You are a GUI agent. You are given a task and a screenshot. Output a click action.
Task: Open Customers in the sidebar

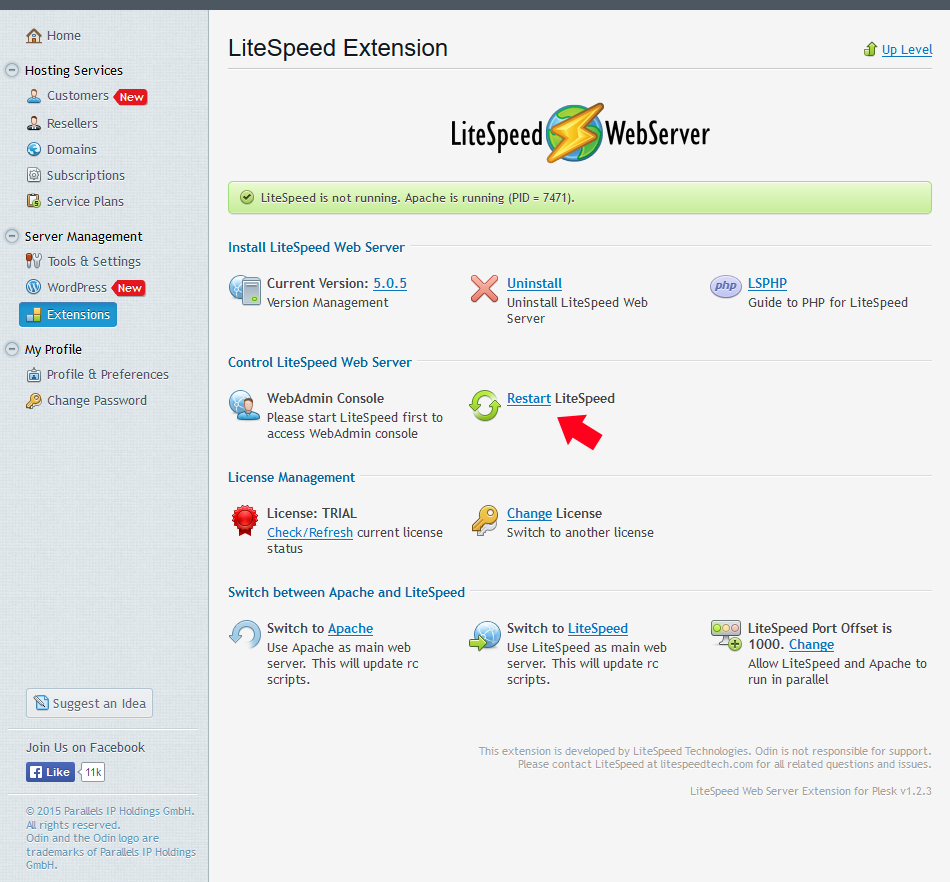[x=78, y=96]
